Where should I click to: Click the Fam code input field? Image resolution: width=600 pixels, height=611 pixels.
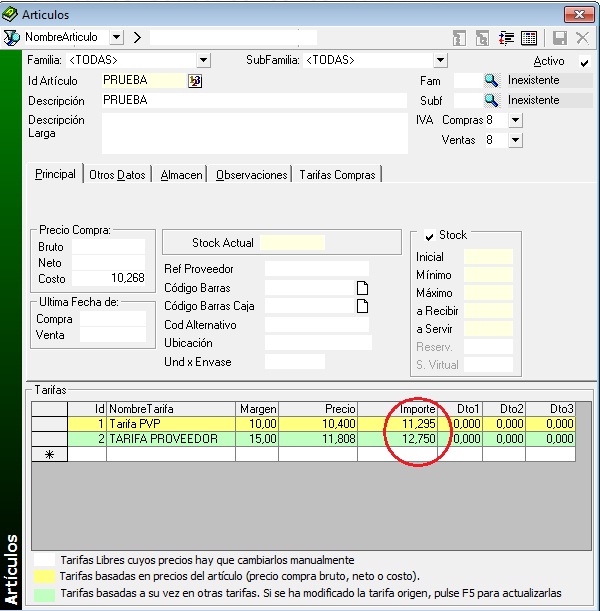468,81
